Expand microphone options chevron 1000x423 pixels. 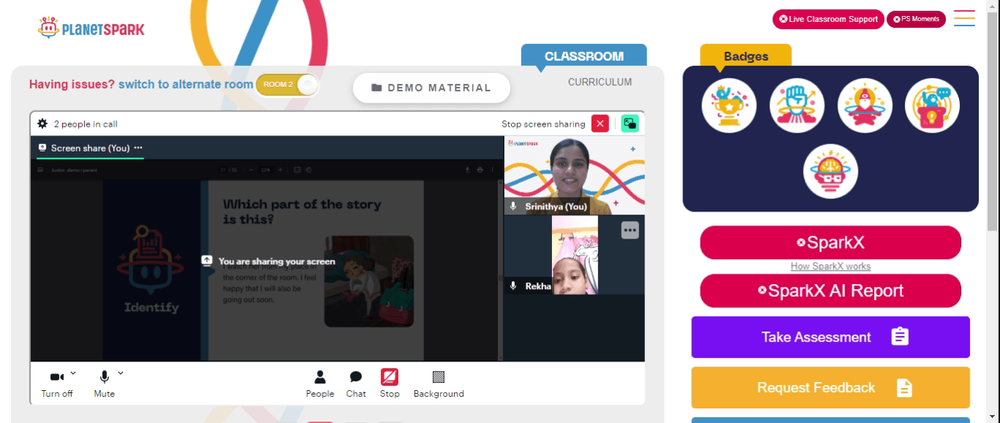point(121,373)
